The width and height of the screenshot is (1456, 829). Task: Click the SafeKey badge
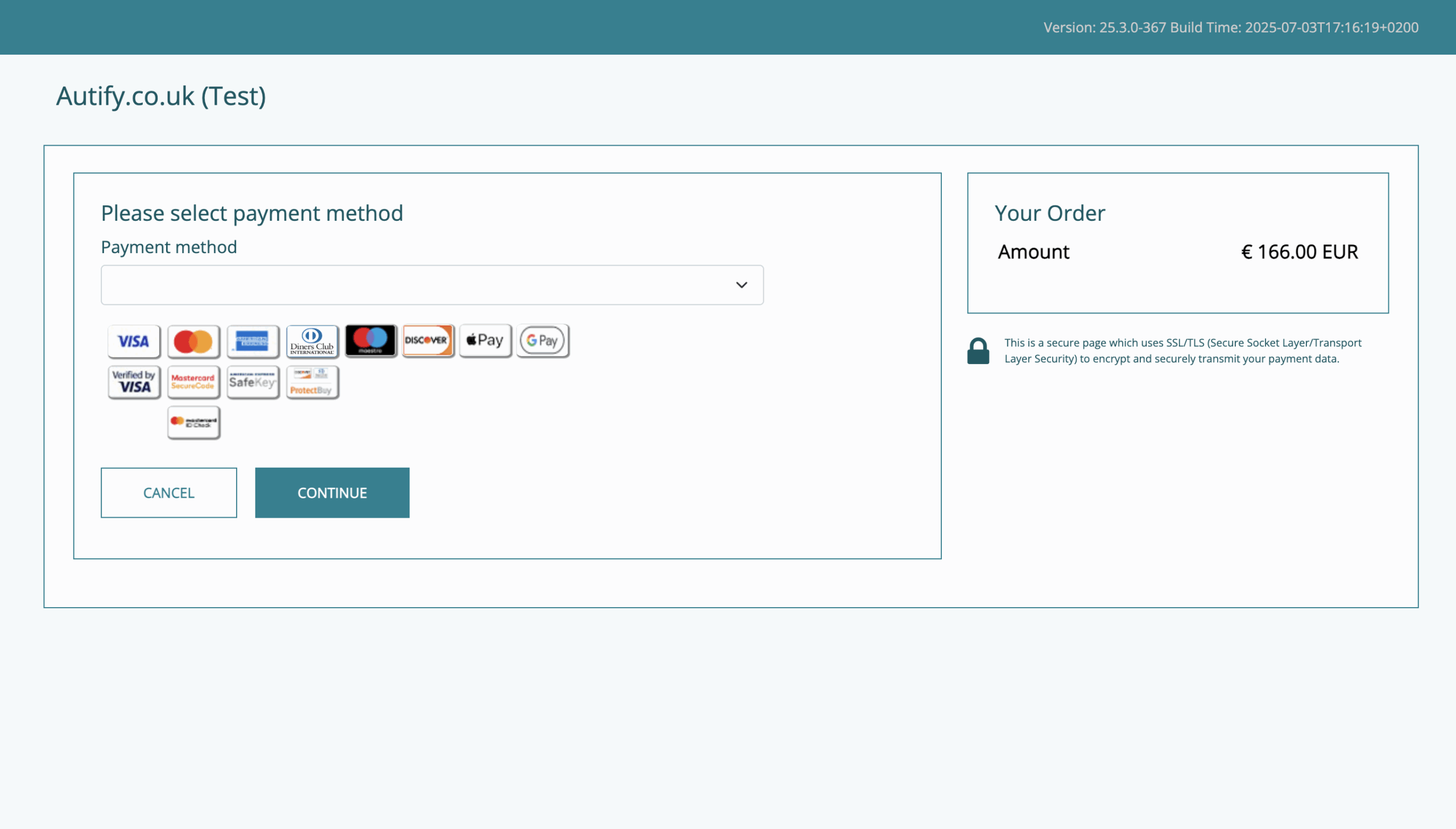point(253,381)
